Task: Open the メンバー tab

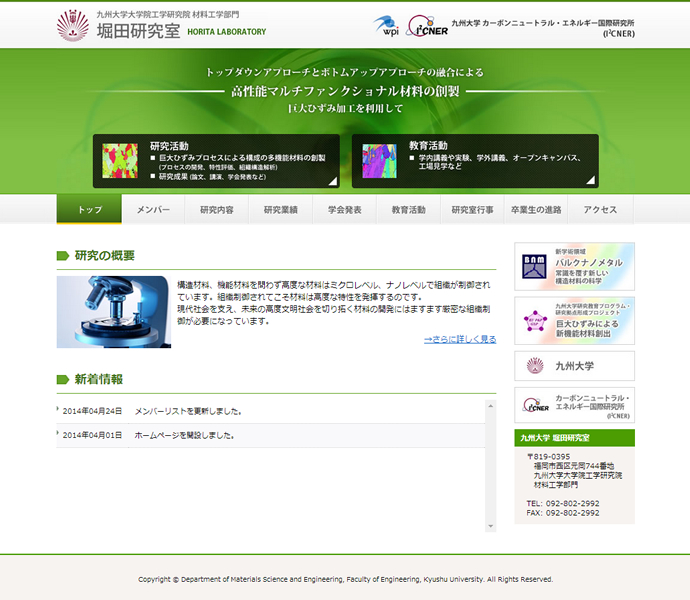Action: (x=153, y=210)
